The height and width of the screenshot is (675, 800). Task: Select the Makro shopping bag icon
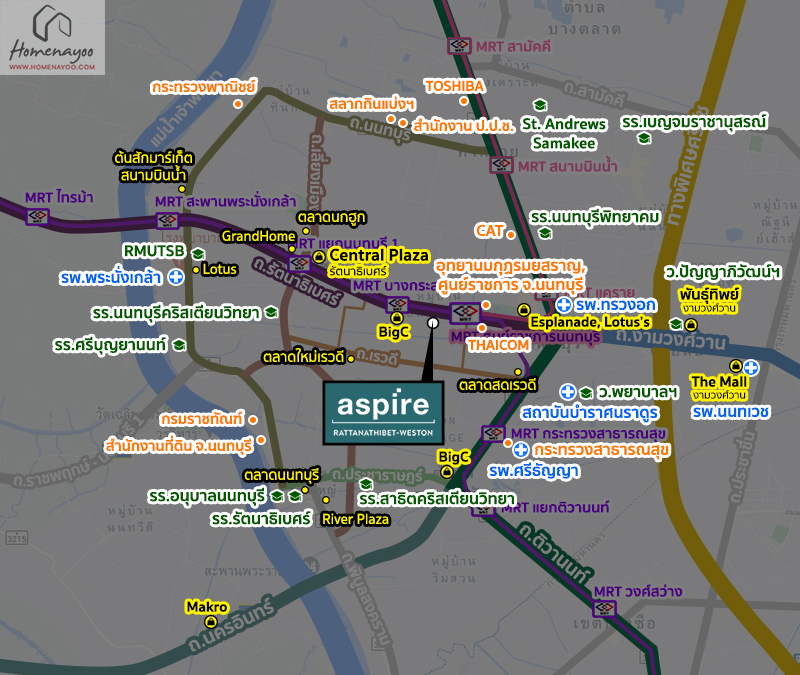point(210,622)
